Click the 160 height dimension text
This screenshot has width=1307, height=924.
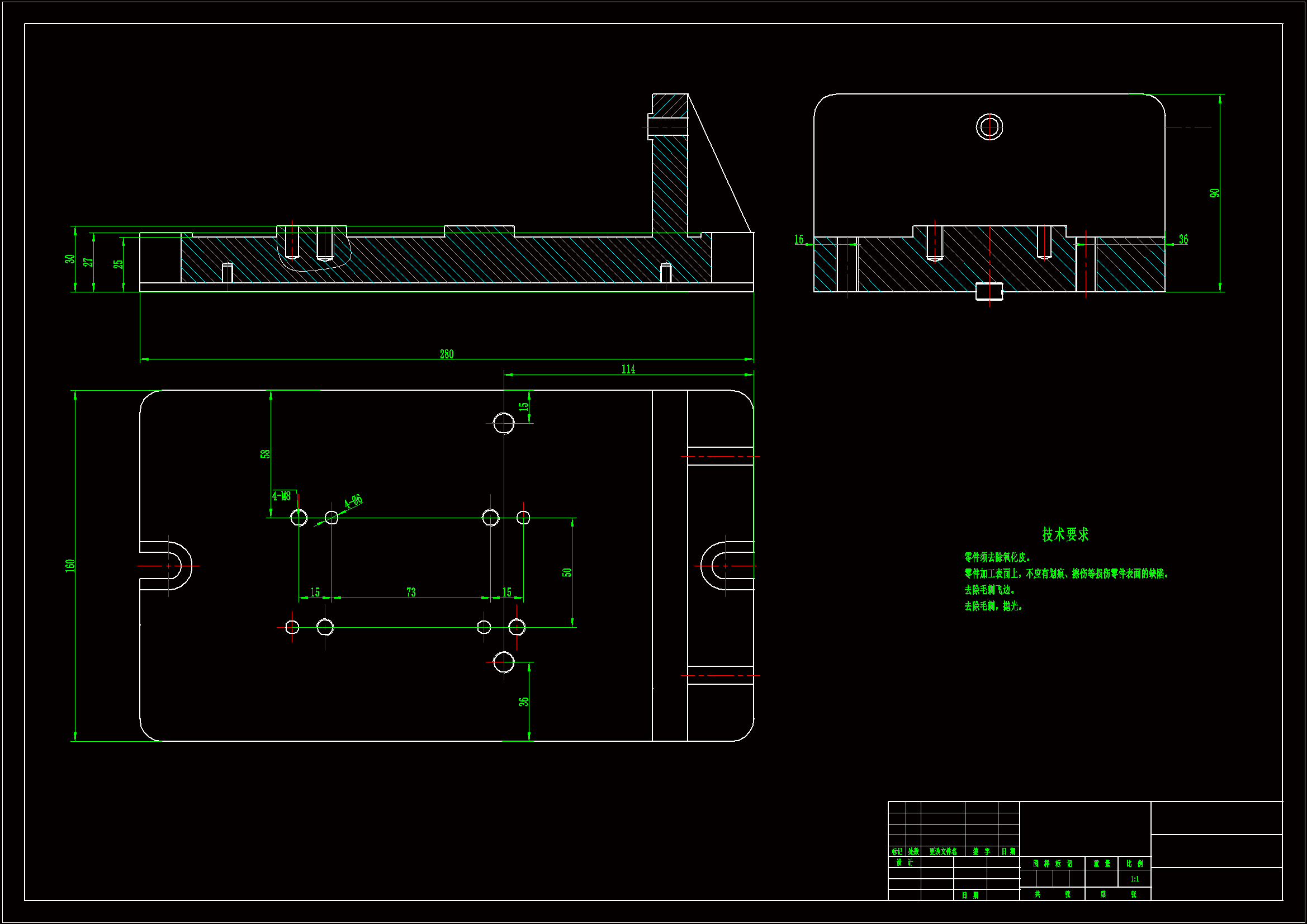pyautogui.click(x=70, y=566)
